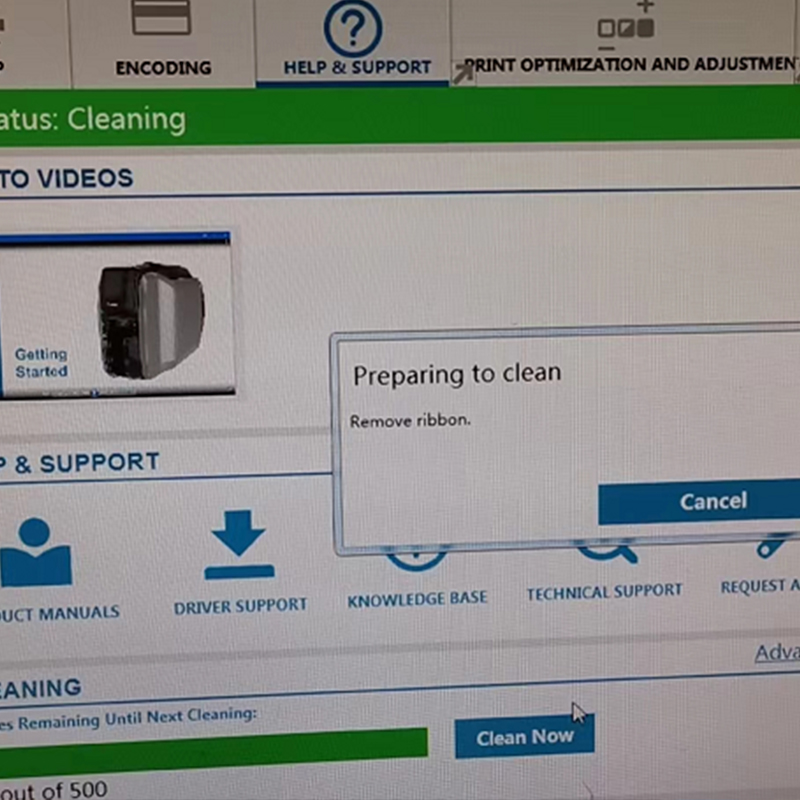This screenshot has height=800, width=800.
Task: Open the Knowledge Base link
Action: (417, 598)
